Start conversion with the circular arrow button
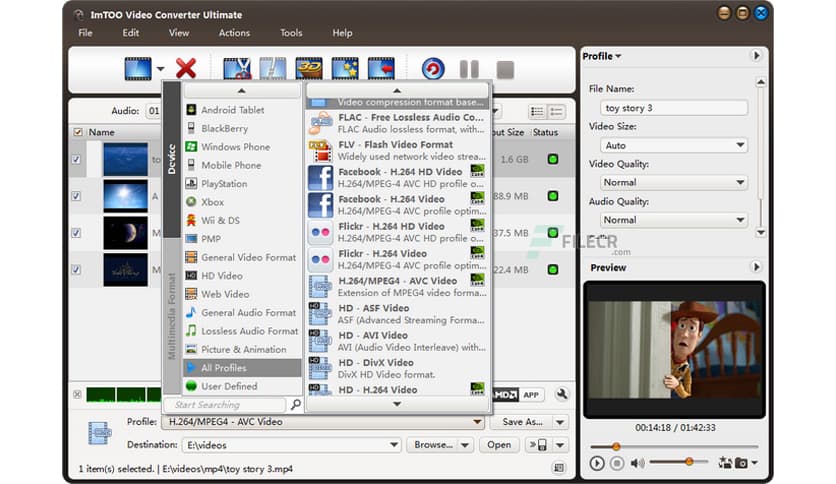This screenshot has width=836, height=484. pos(433,69)
